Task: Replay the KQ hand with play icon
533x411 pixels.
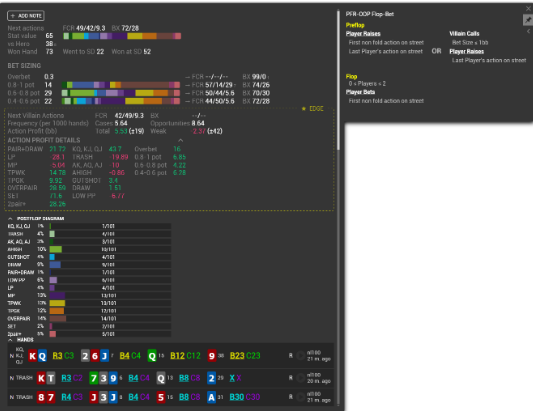Action: point(300,356)
